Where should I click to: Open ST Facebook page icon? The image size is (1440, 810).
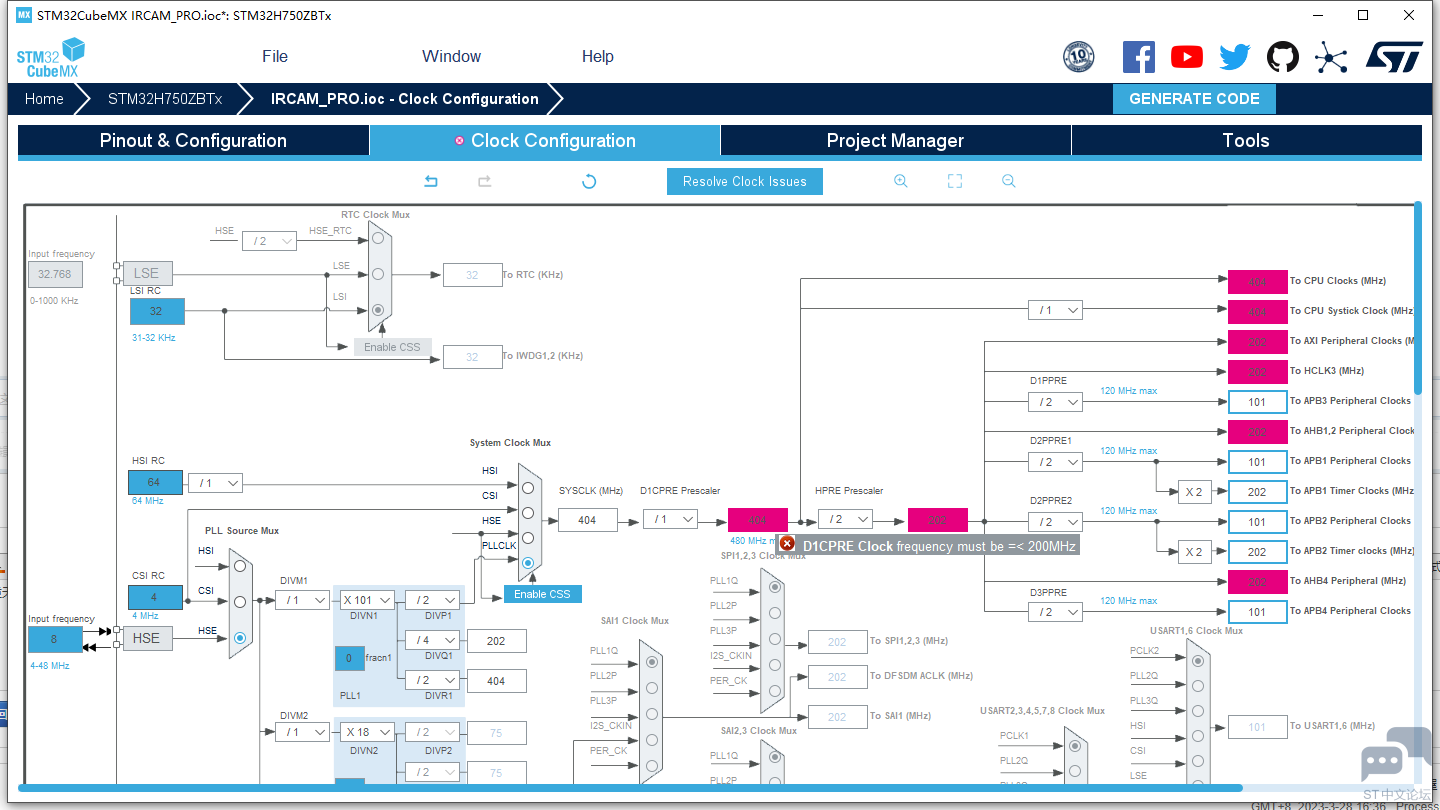point(1139,57)
